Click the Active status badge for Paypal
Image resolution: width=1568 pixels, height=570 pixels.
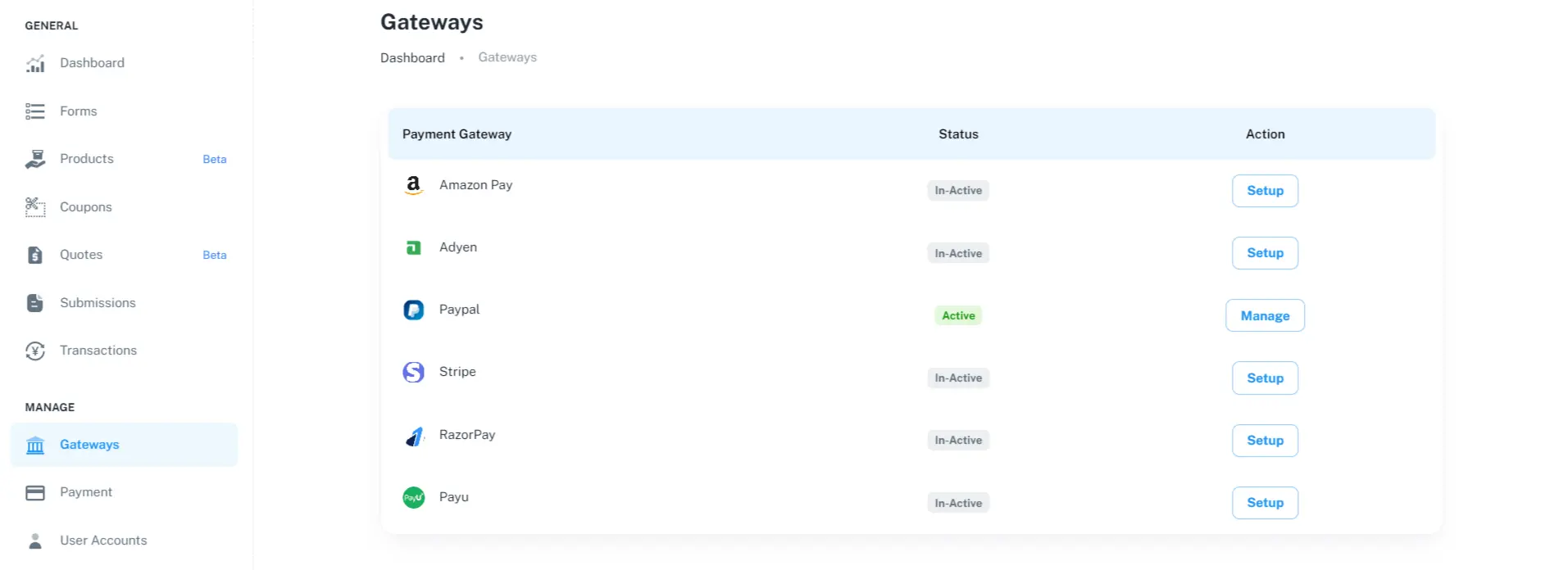957,315
